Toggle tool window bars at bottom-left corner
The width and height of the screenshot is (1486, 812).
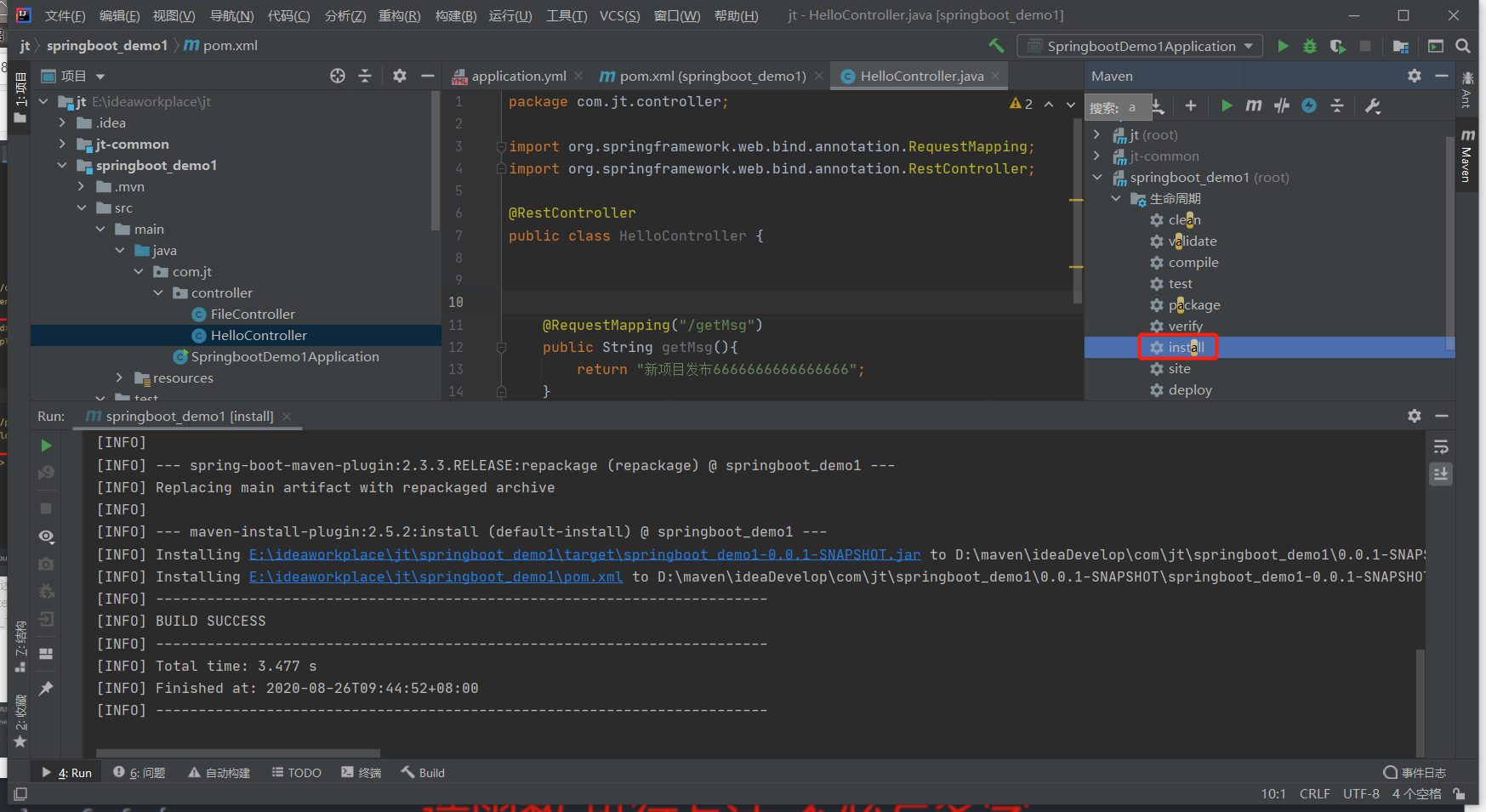20,793
